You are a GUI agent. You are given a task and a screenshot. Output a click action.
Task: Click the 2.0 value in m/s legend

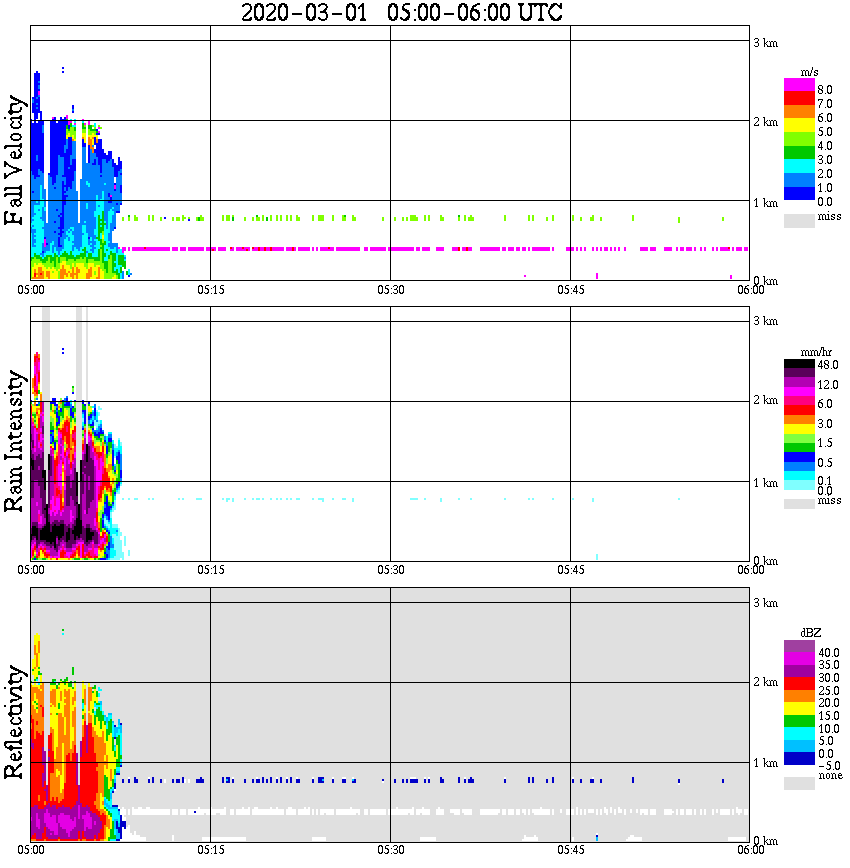(825, 174)
